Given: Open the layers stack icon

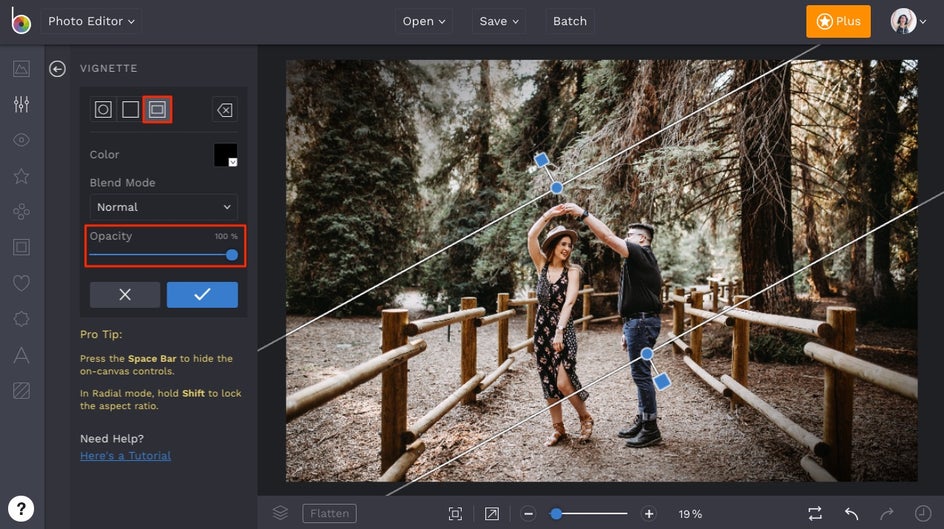Looking at the screenshot, I should coord(280,513).
